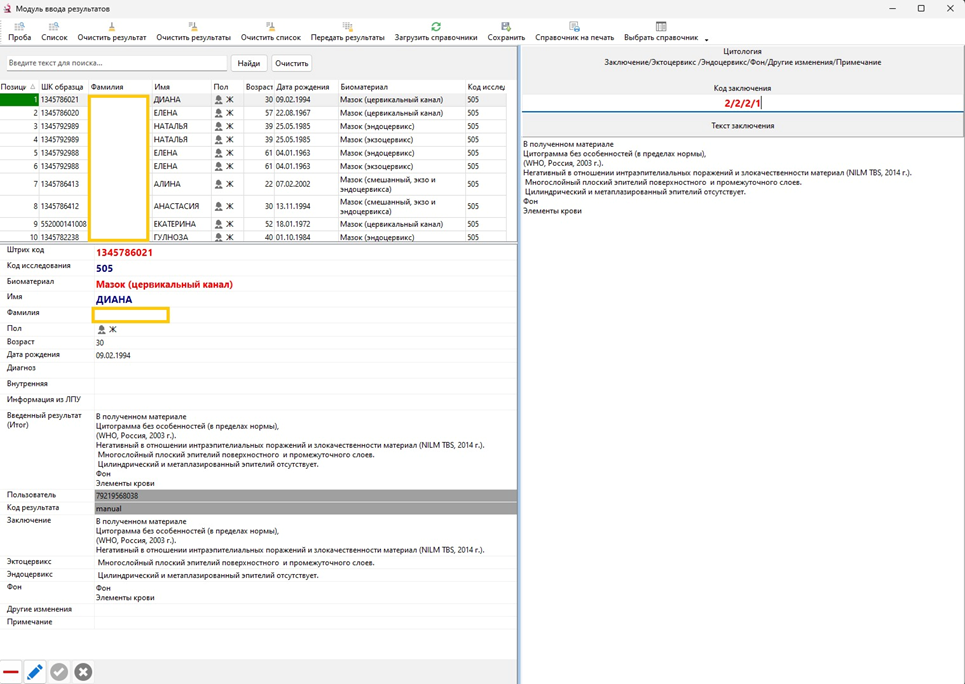Click the Код исследования value 505
Screen dimensions: 965x684
[105, 268]
